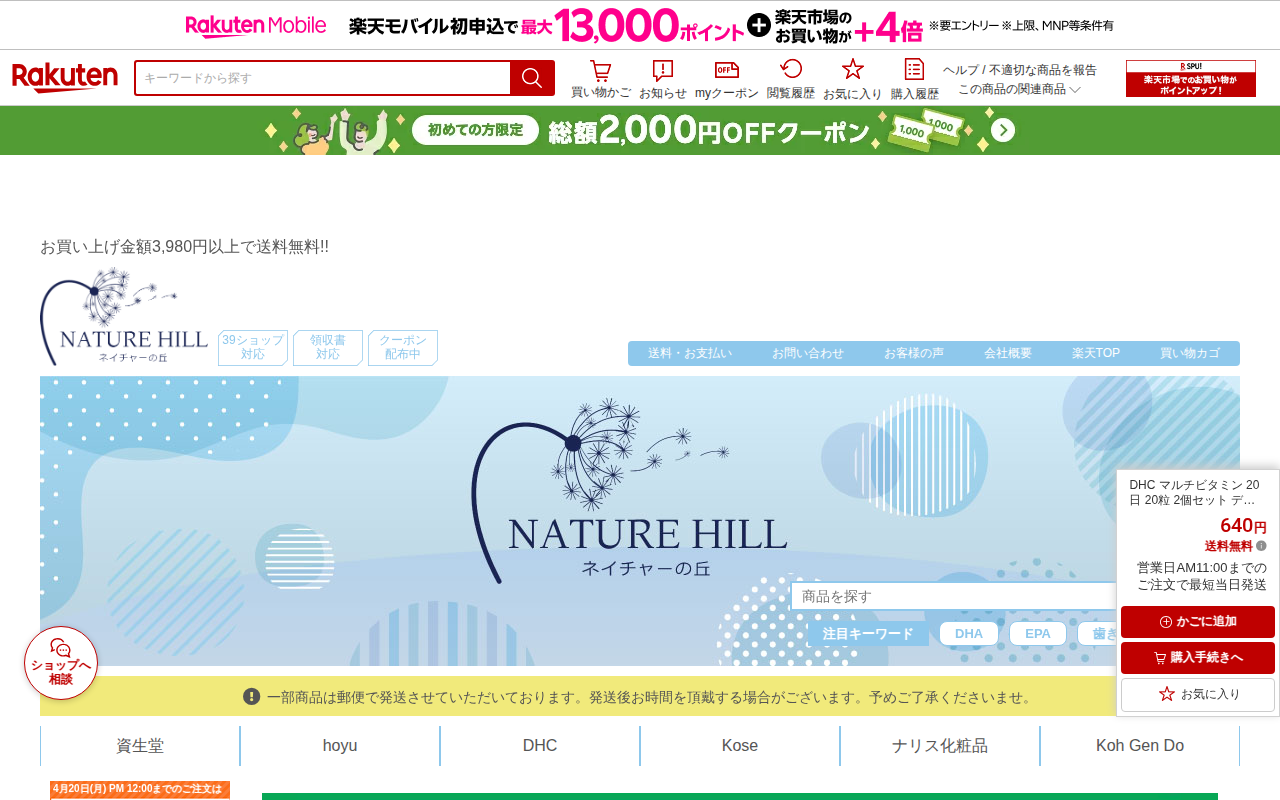The height and width of the screenshot is (800, 1280).
Task: Open 買い物カゴ menu item
Action: 1190,353
